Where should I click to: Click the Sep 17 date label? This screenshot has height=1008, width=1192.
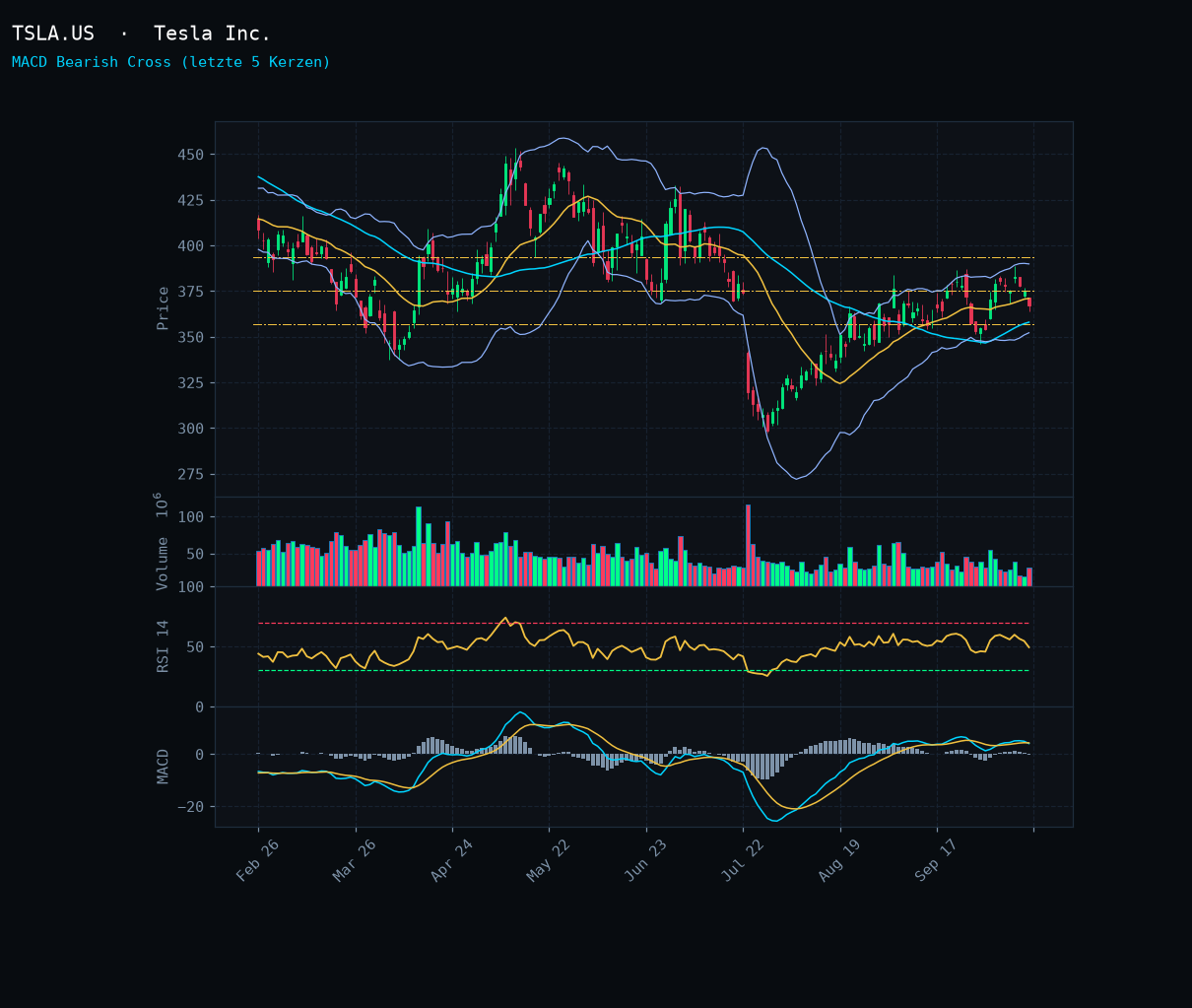point(935,861)
